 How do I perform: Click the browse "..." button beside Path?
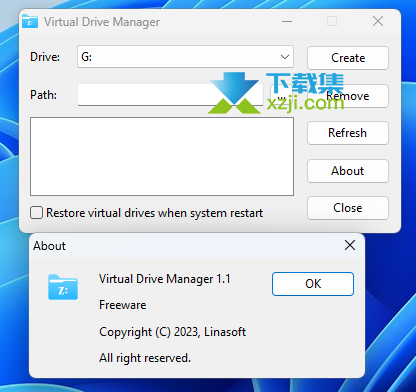point(282,95)
